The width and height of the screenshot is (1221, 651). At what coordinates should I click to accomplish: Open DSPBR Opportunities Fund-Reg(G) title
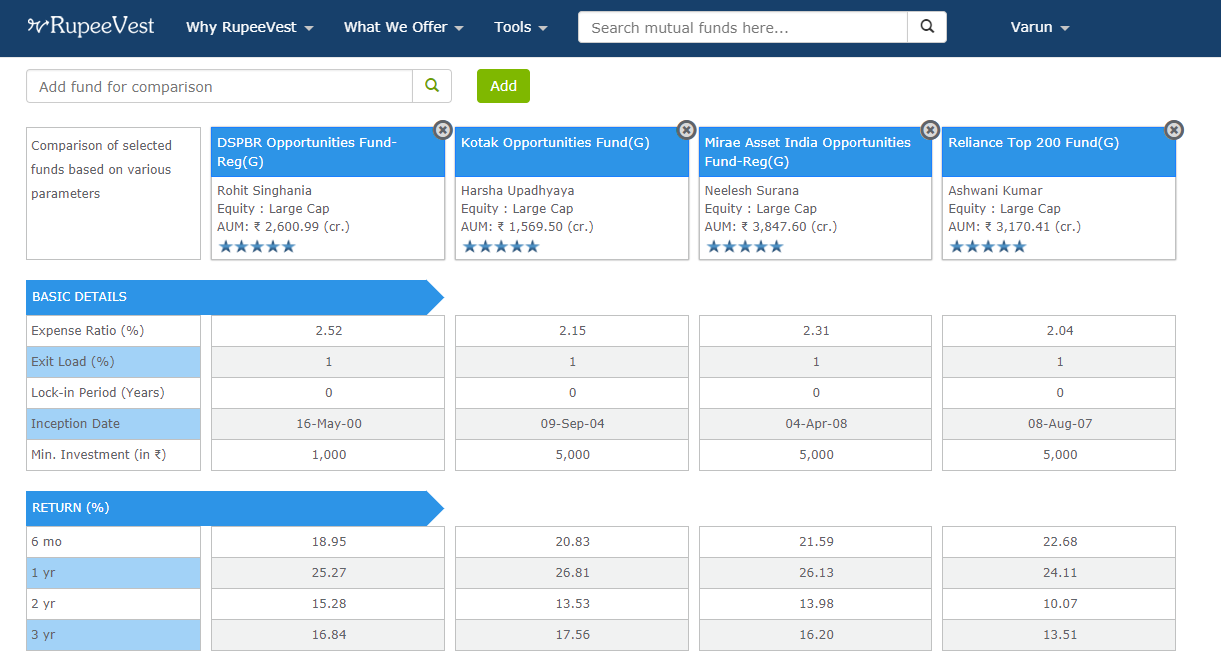[307, 152]
